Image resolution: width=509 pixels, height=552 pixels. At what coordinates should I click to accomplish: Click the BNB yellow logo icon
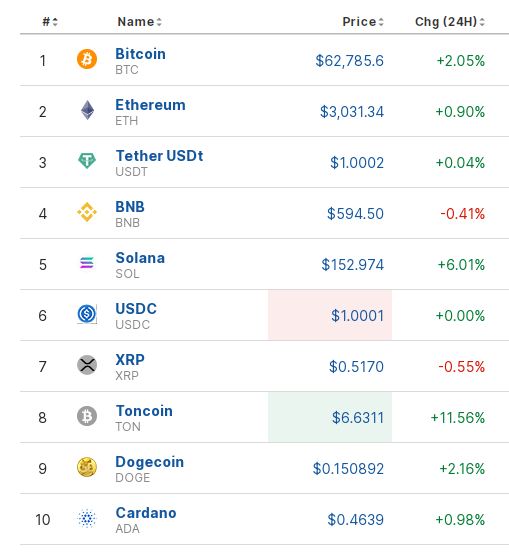[x=87, y=212]
